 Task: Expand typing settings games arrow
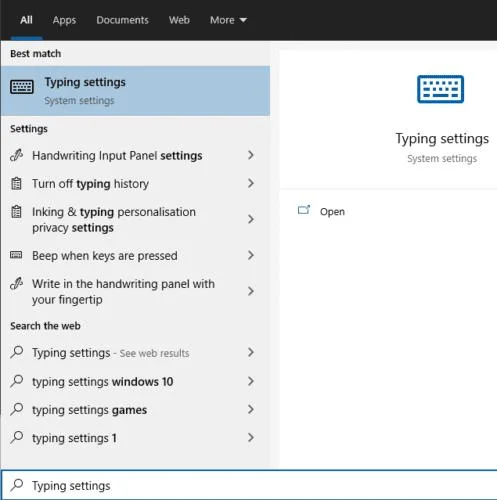pyautogui.click(x=251, y=409)
